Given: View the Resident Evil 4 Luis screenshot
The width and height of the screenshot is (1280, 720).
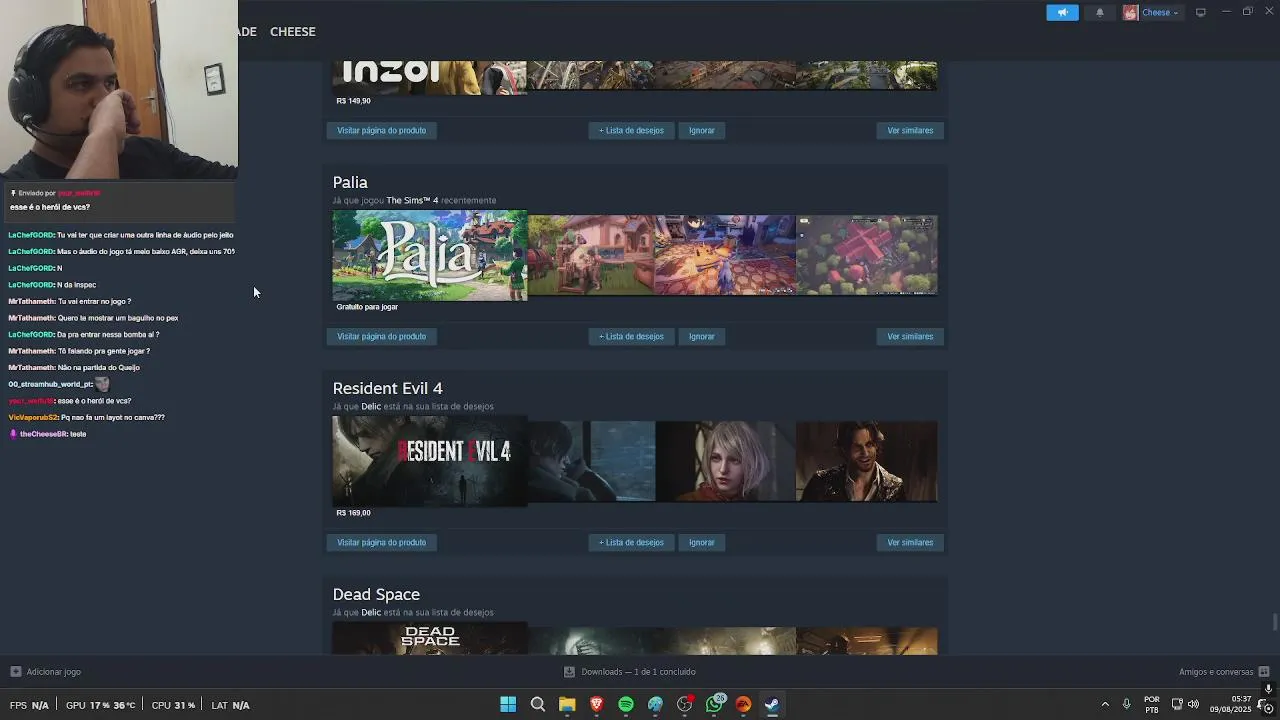Looking at the screenshot, I should pos(866,461).
